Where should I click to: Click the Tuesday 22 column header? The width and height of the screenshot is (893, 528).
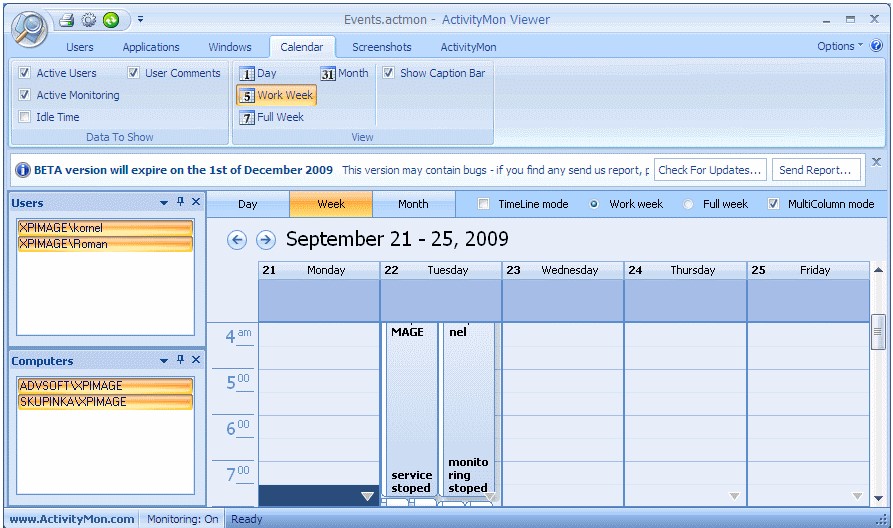[x=441, y=270]
